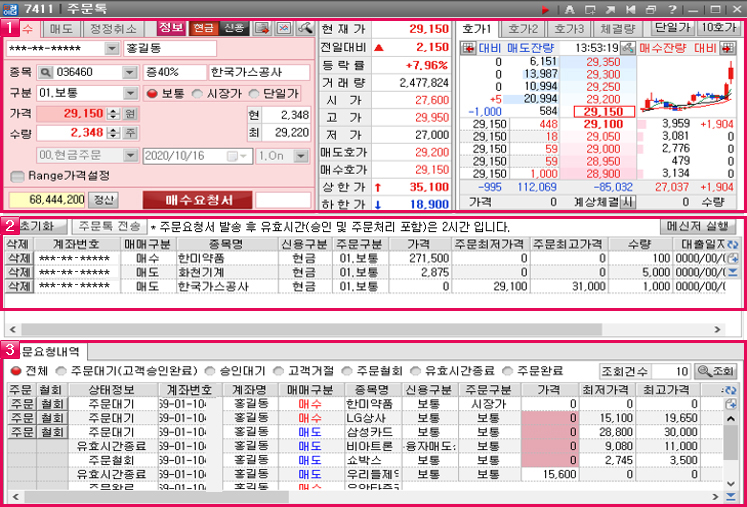Switch to the 호가2 tab
Screen dimensions: 747x507
(x=522, y=29)
